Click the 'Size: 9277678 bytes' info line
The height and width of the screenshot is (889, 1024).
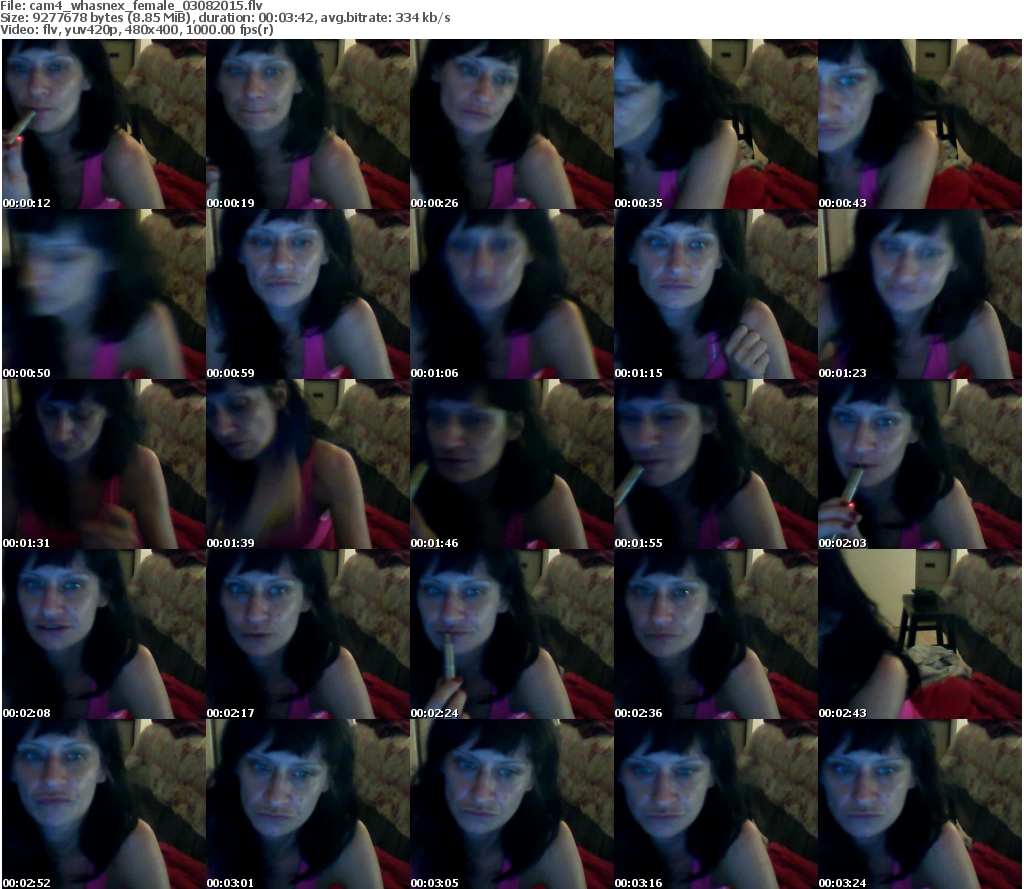225,18
